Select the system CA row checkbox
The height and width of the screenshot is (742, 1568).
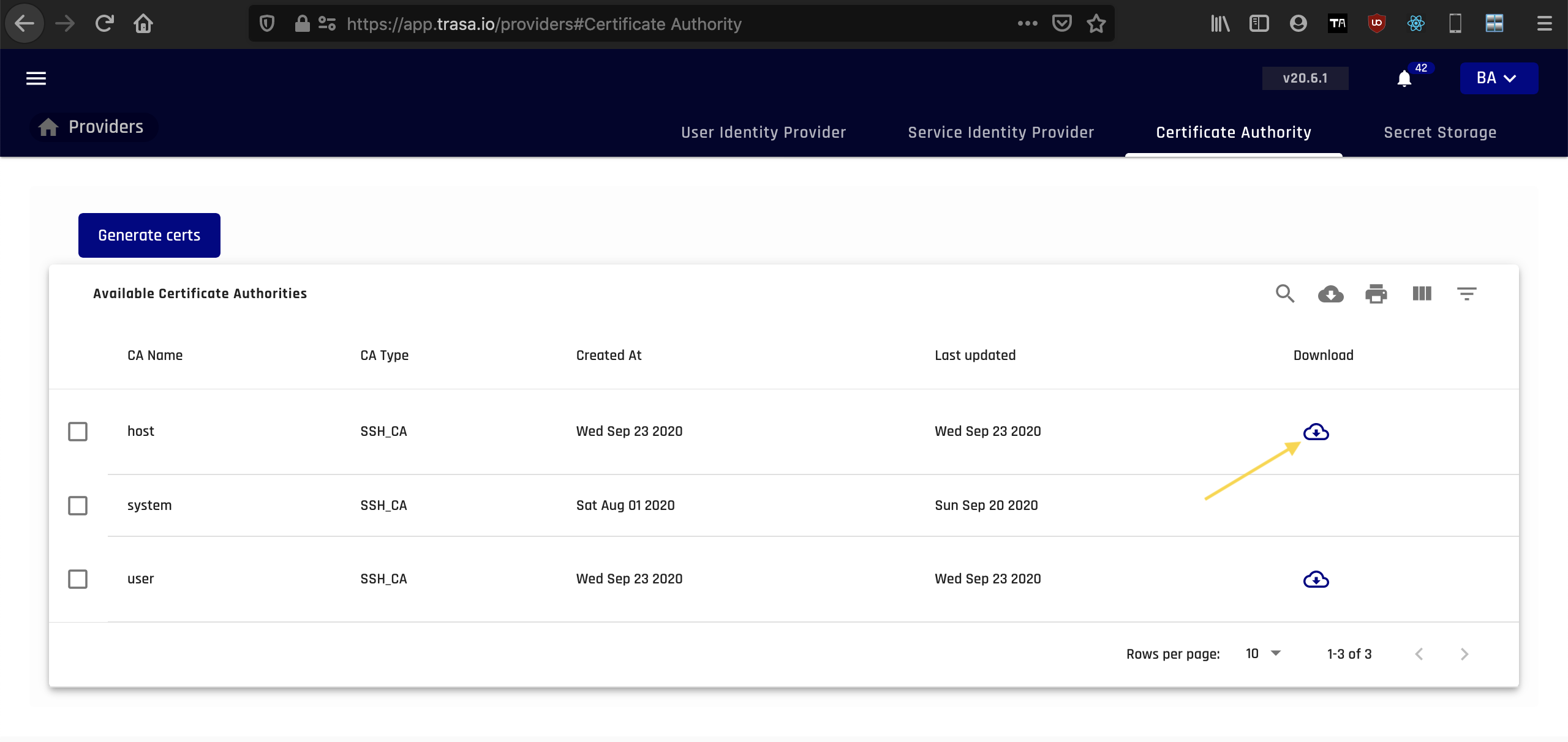tap(78, 506)
